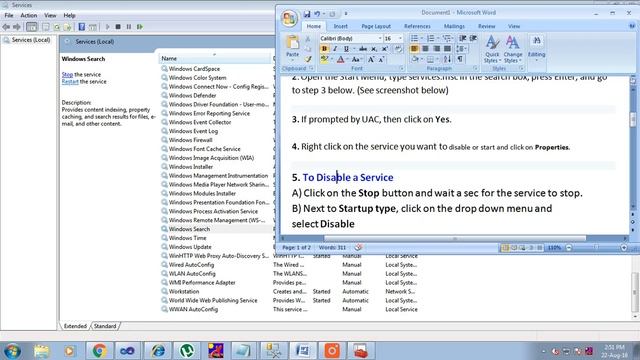The height and width of the screenshot is (360, 640).
Task: Toggle Align Left in the Paragraph group
Action: [x=414, y=49]
